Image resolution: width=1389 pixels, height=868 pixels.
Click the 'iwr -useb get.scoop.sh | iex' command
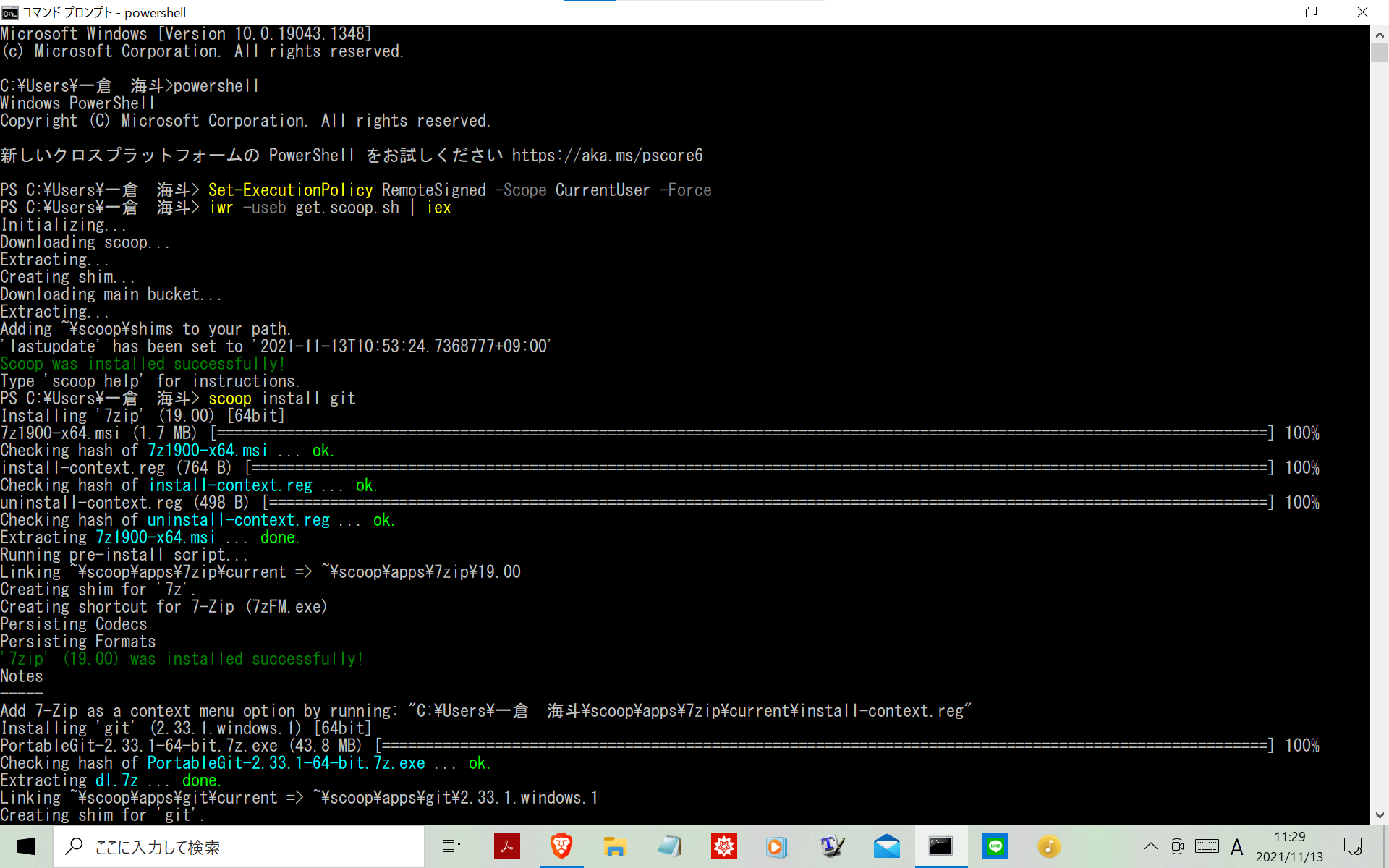click(330, 208)
